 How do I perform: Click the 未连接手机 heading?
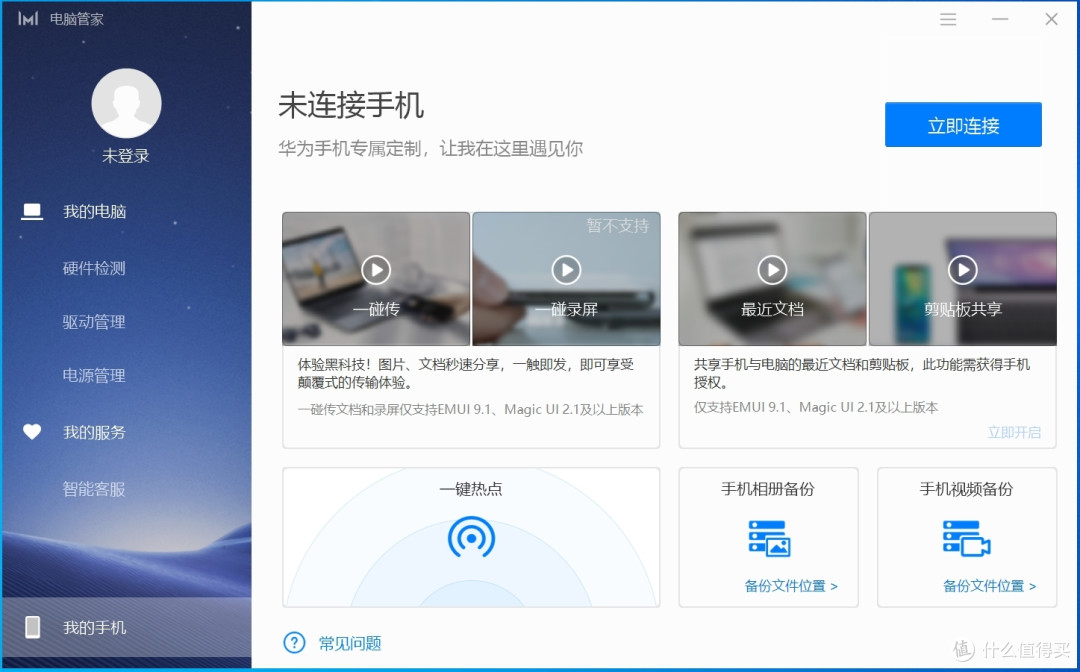click(x=351, y=106)
